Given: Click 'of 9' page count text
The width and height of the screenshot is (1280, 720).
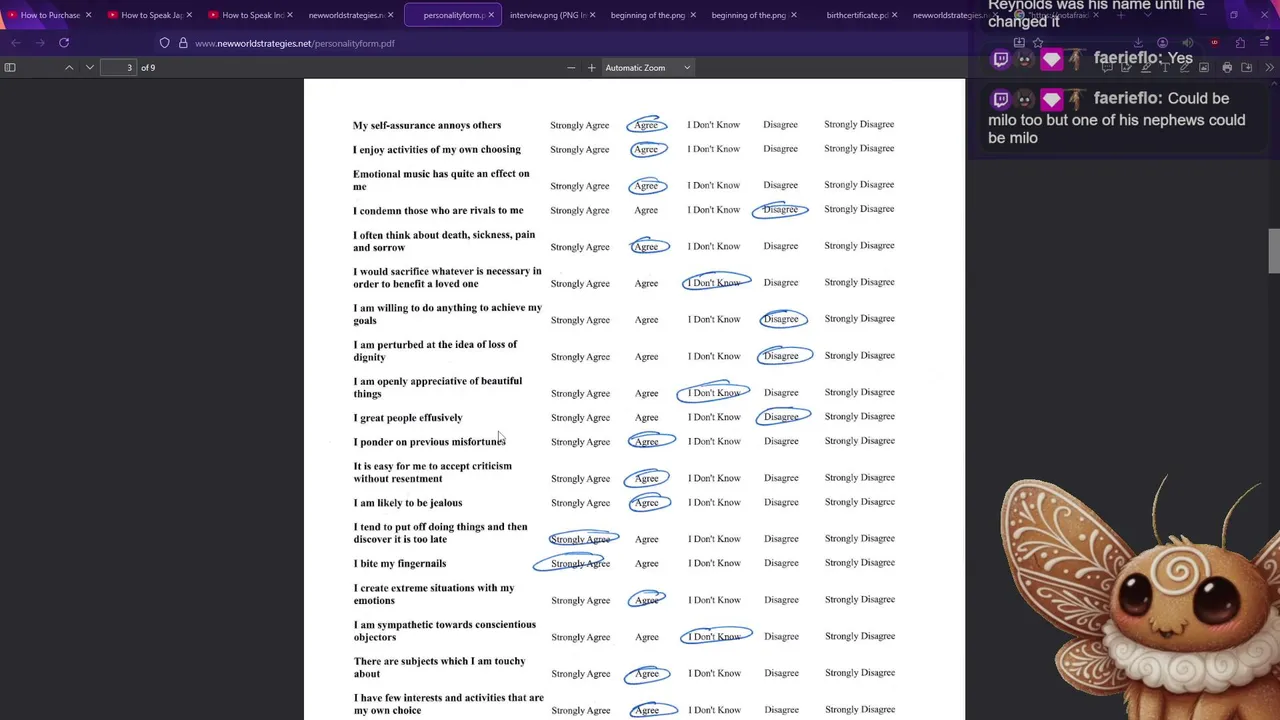Looking at the screenshot, I should point(148,67).
